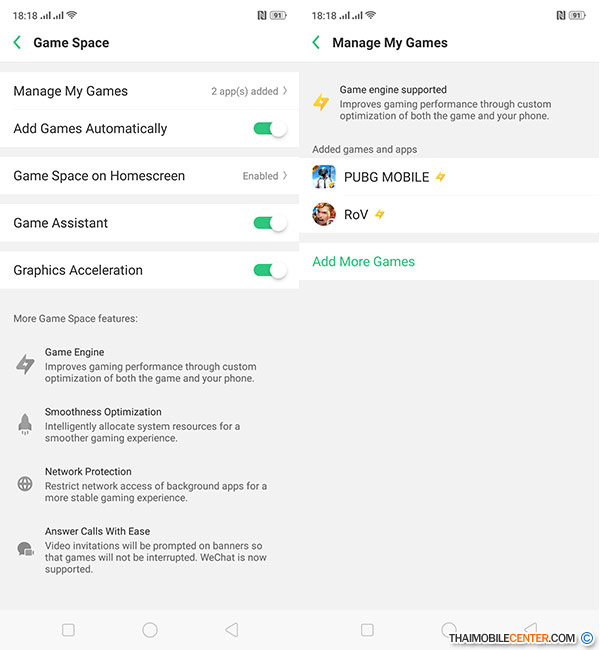Go back from Game Space screen
The image size is (600, 650).
tap(17, 43)
